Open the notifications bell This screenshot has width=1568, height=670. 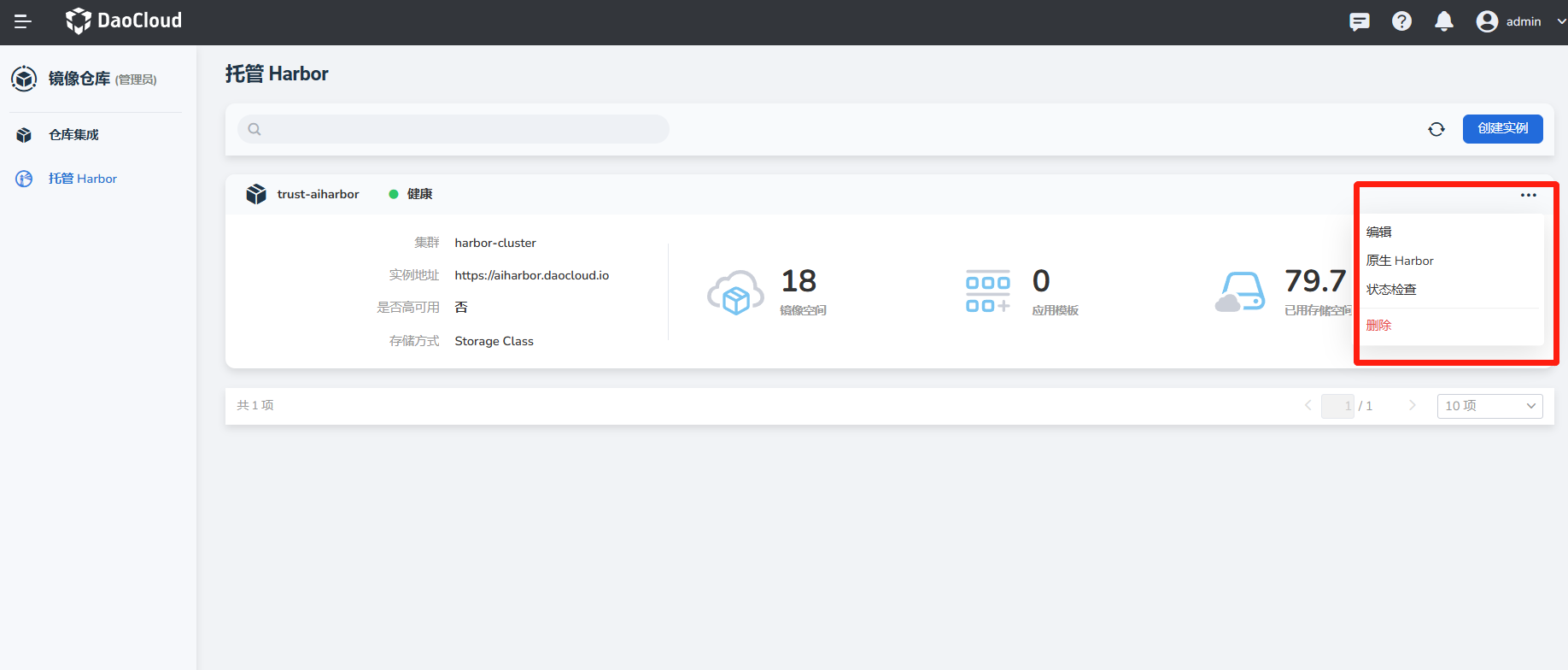(1443, 21)
